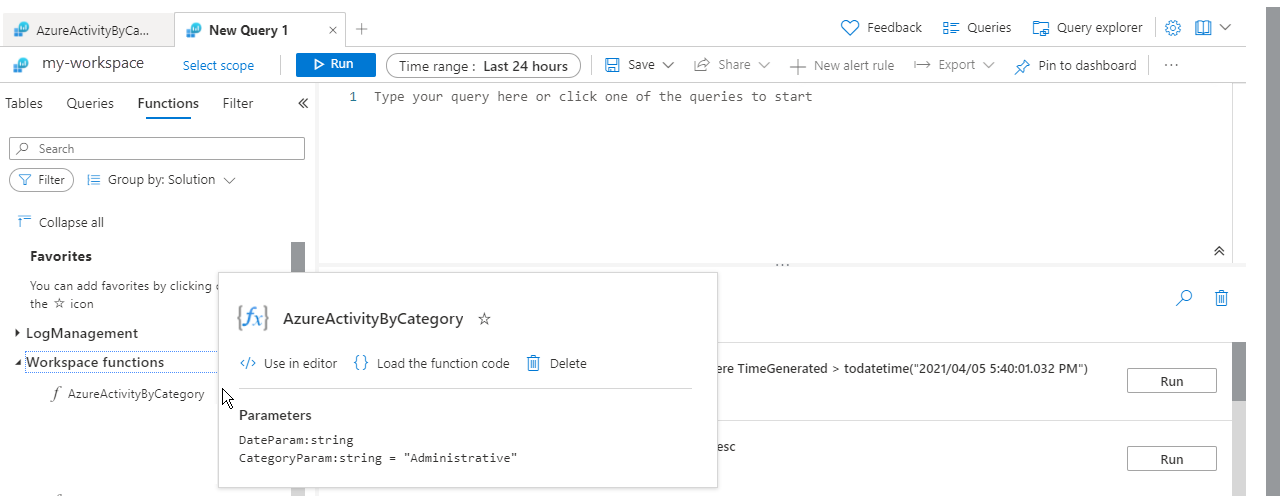Click the Favorites heading
1280x496 pixels.
pyautogui.click(x=61, y=256)
